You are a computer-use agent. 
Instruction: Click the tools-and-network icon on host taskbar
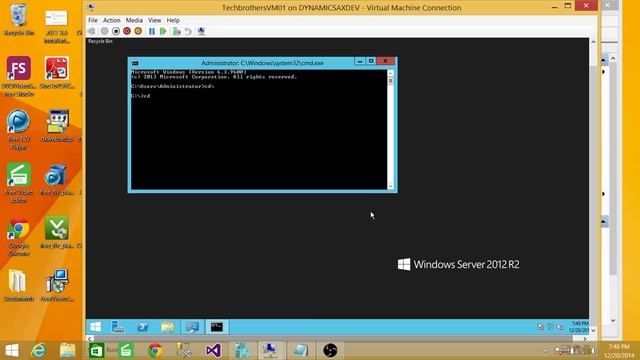[184, 350]
